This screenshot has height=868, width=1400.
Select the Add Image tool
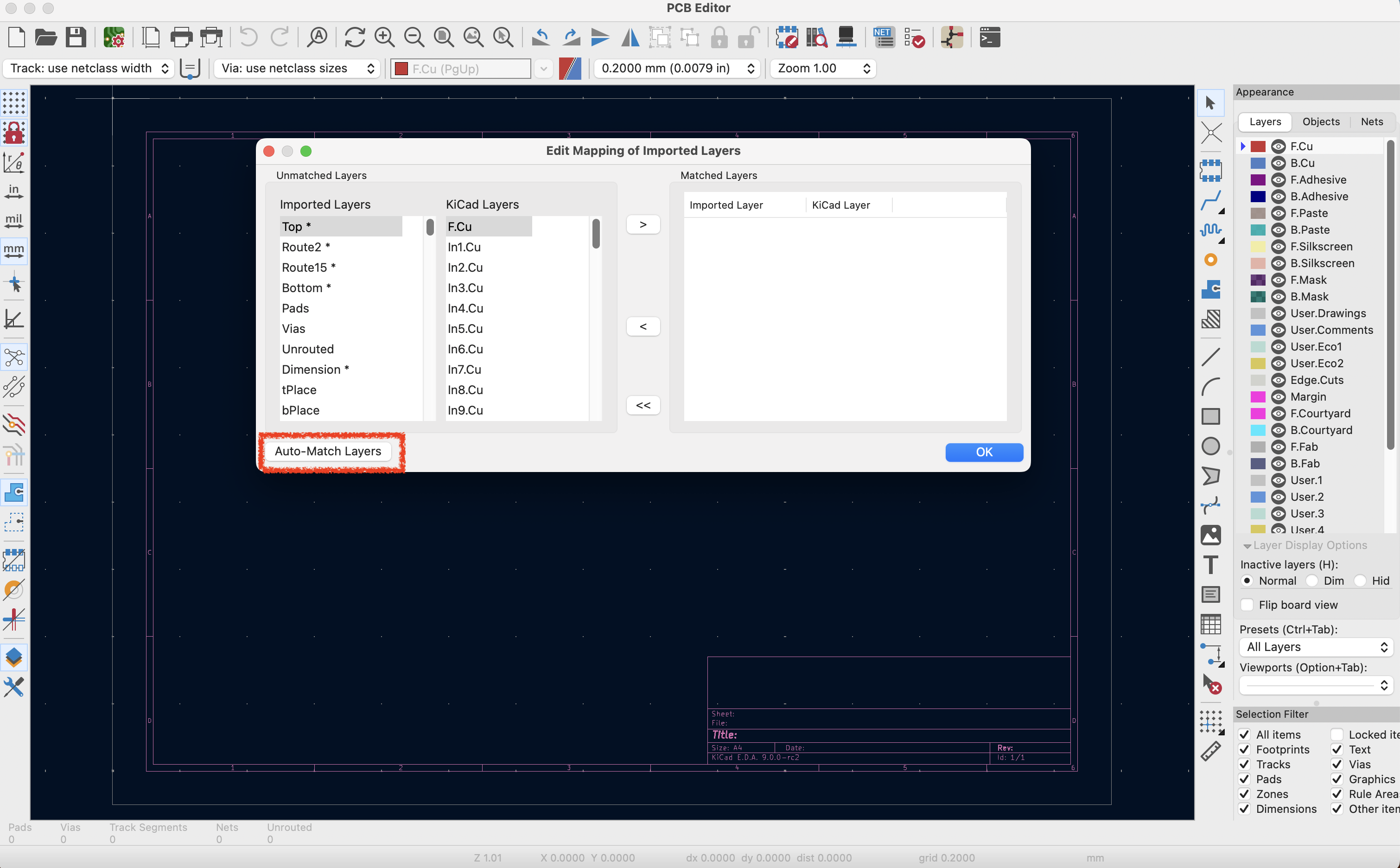[x=1211, y=535]
